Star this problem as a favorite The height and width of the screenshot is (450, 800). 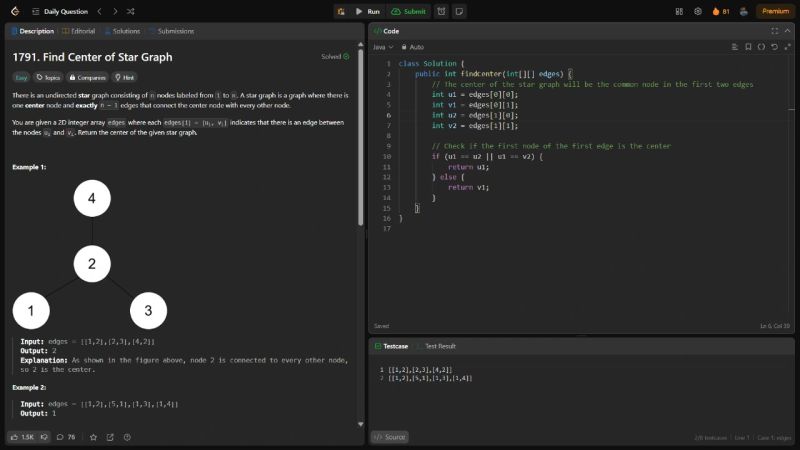coord(94,437)
